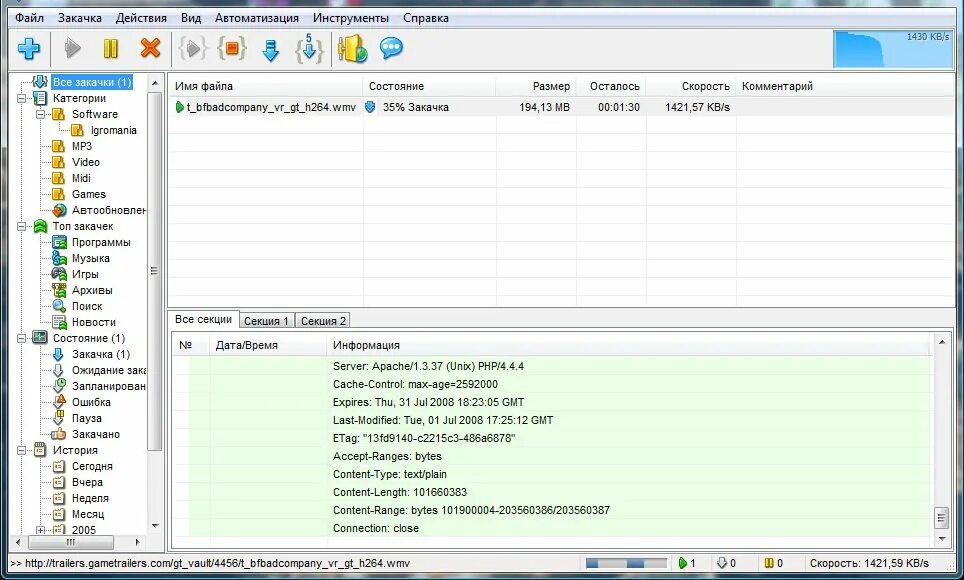Image resolution: width=964 pixels, height=580 pixels.
Task: Open the Вид menu
Action: click(x=191, y=18)
